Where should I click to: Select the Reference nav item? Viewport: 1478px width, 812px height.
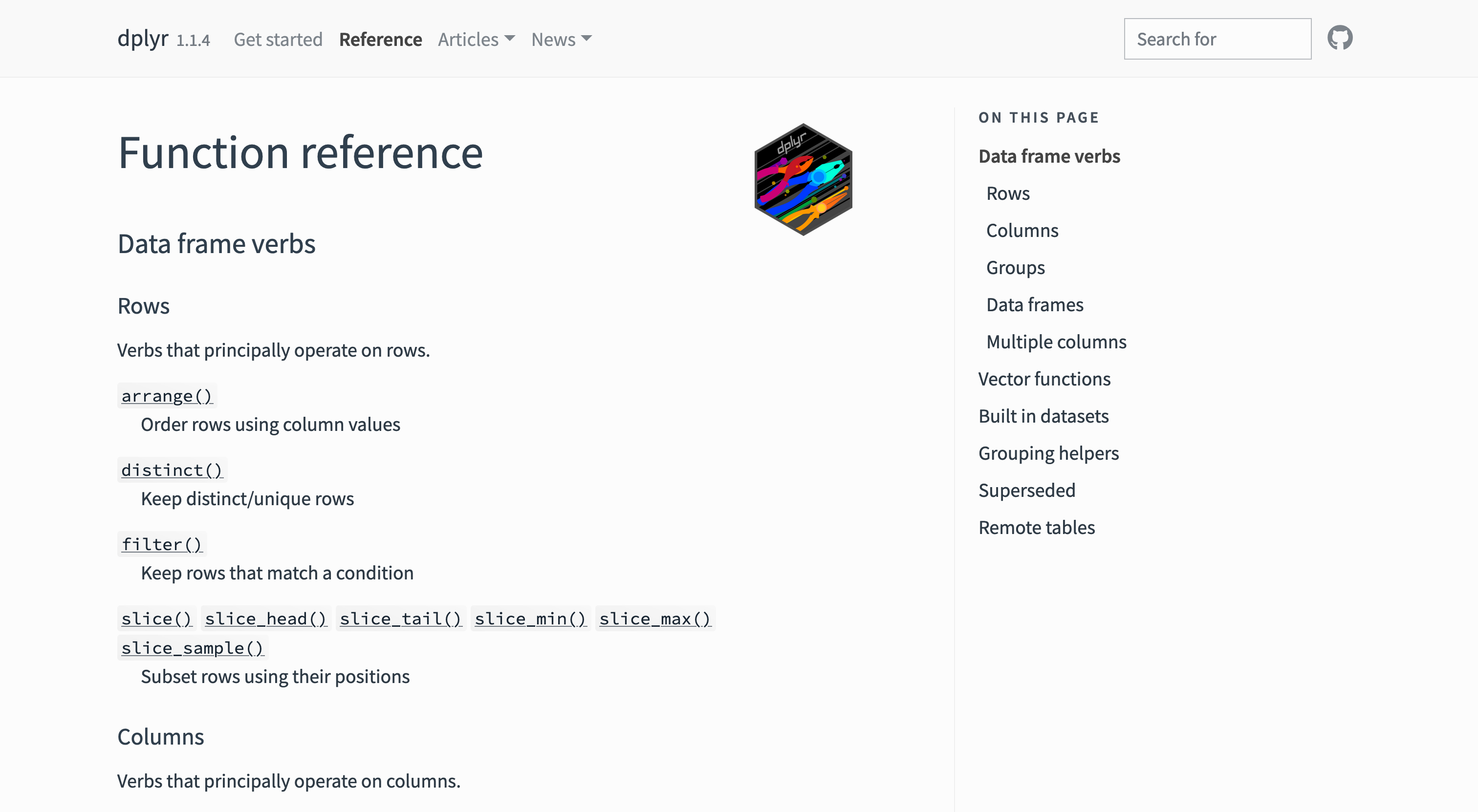(x=380, y=39)
